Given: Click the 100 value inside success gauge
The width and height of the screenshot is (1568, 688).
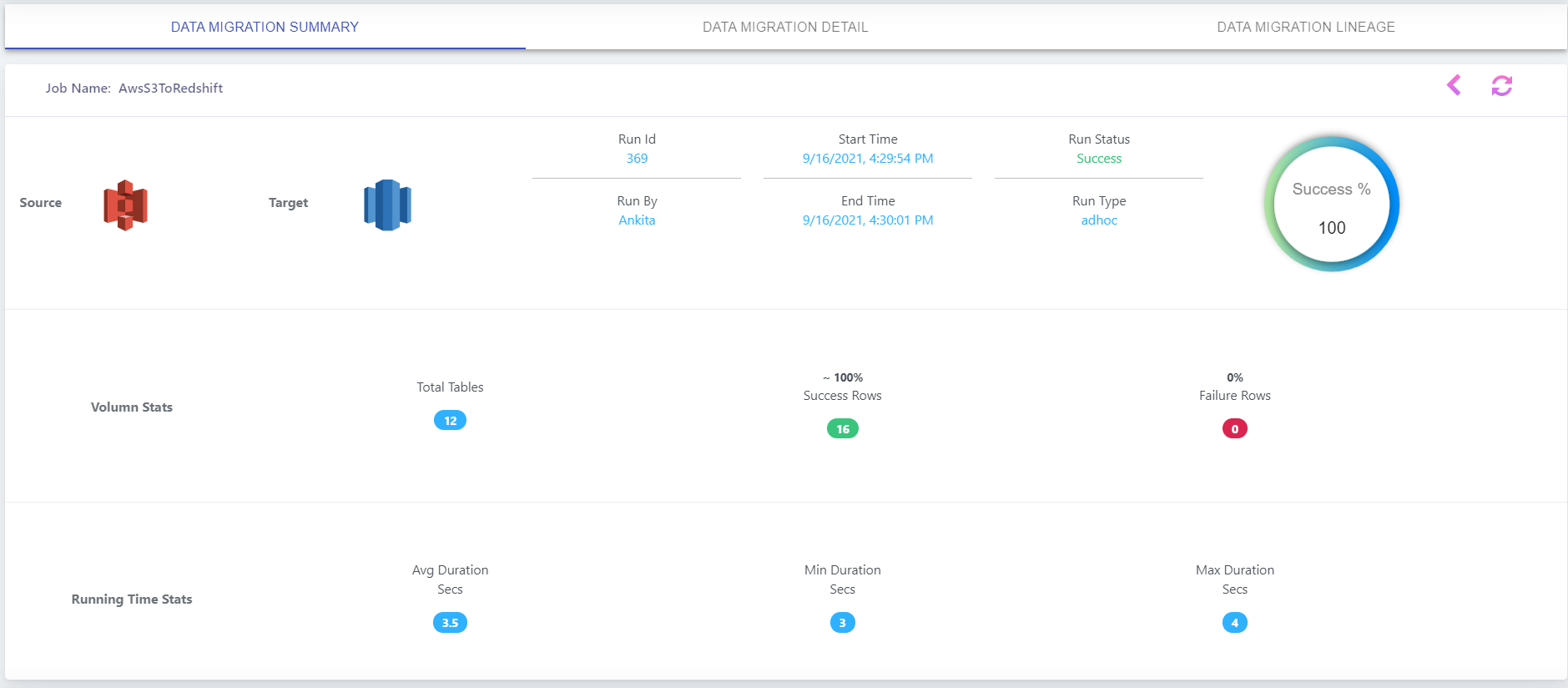Looking at the screenshot, I should pyautogui.click(x=1332, y=228).
